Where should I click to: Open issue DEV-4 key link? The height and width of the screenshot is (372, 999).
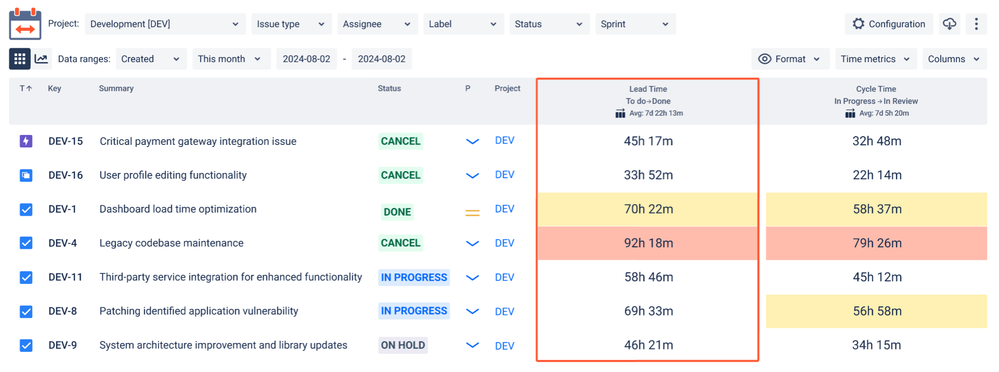click(62, 243)
